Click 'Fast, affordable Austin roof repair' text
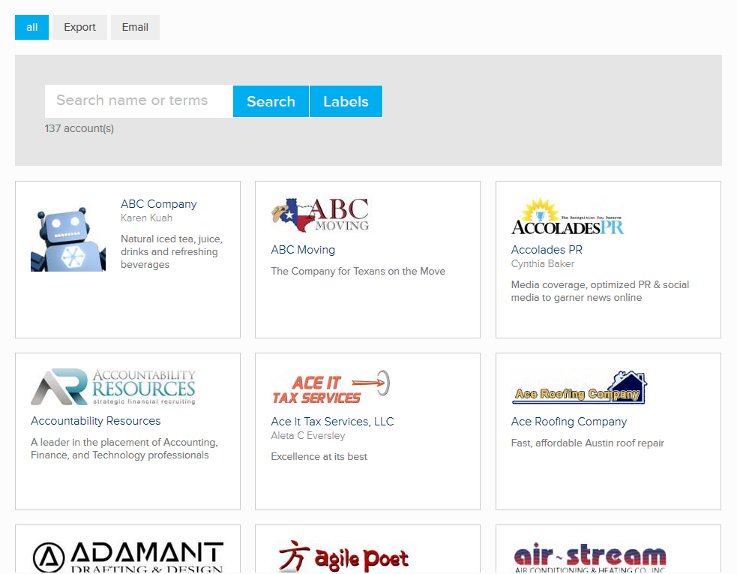 (588, 443)
